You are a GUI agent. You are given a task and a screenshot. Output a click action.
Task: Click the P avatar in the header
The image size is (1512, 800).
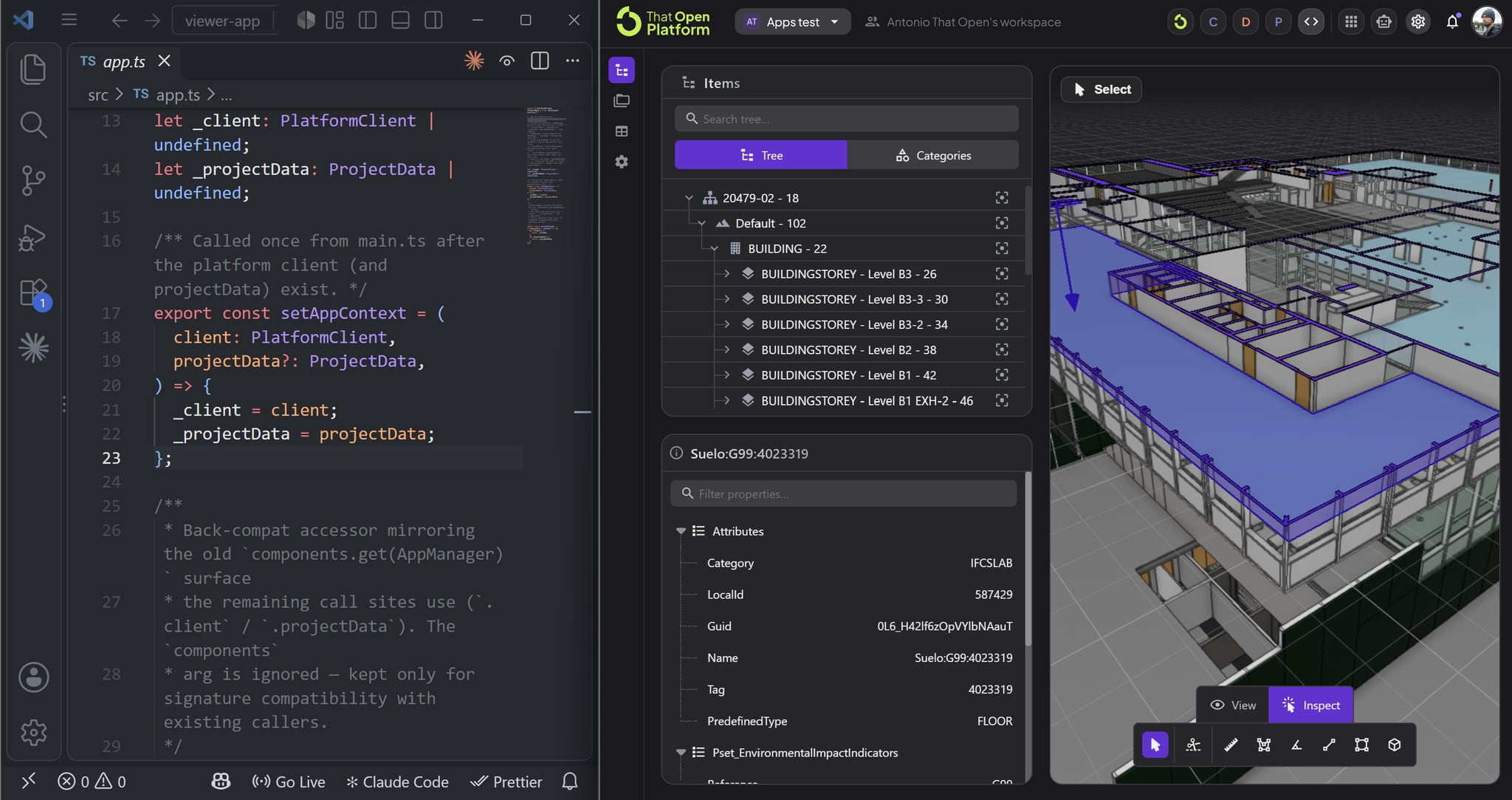click(1278, 21)
